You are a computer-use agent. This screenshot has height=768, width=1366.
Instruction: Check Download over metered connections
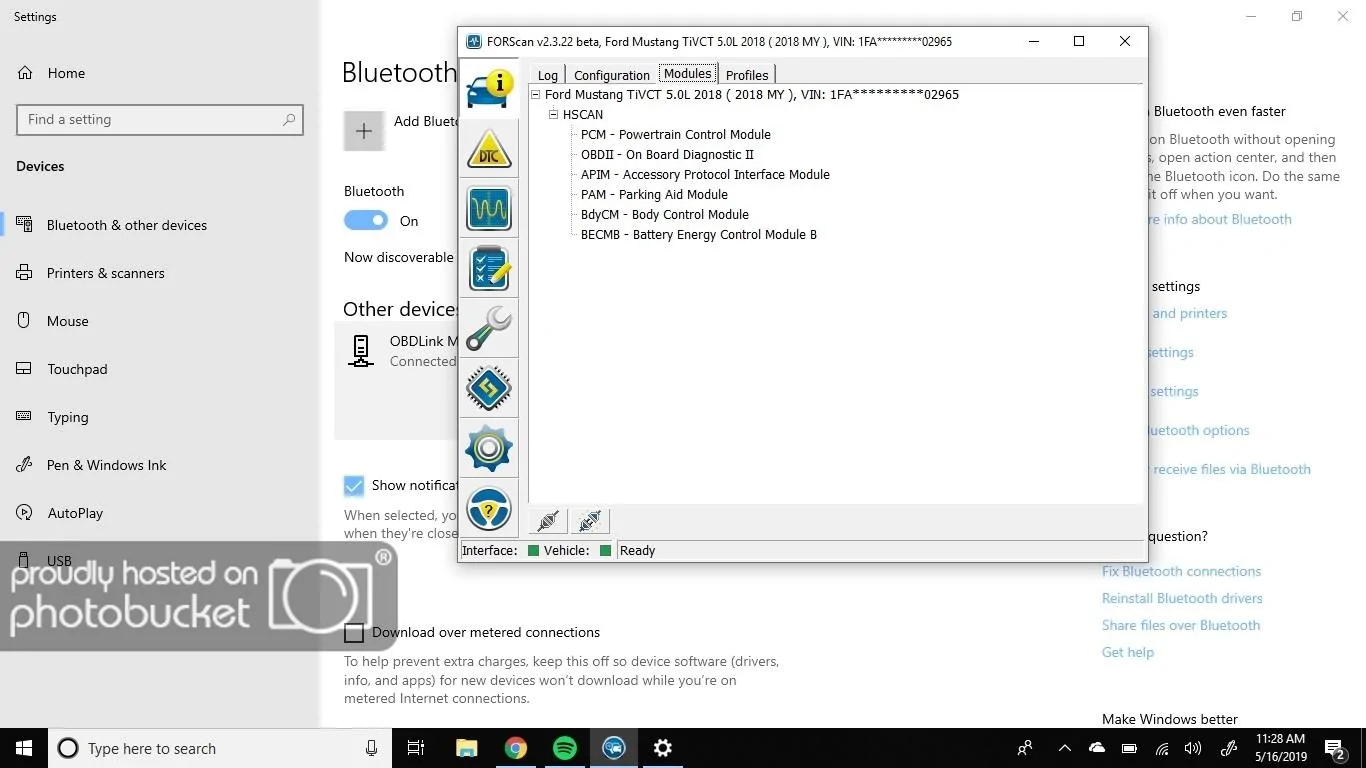pos(354,632)
